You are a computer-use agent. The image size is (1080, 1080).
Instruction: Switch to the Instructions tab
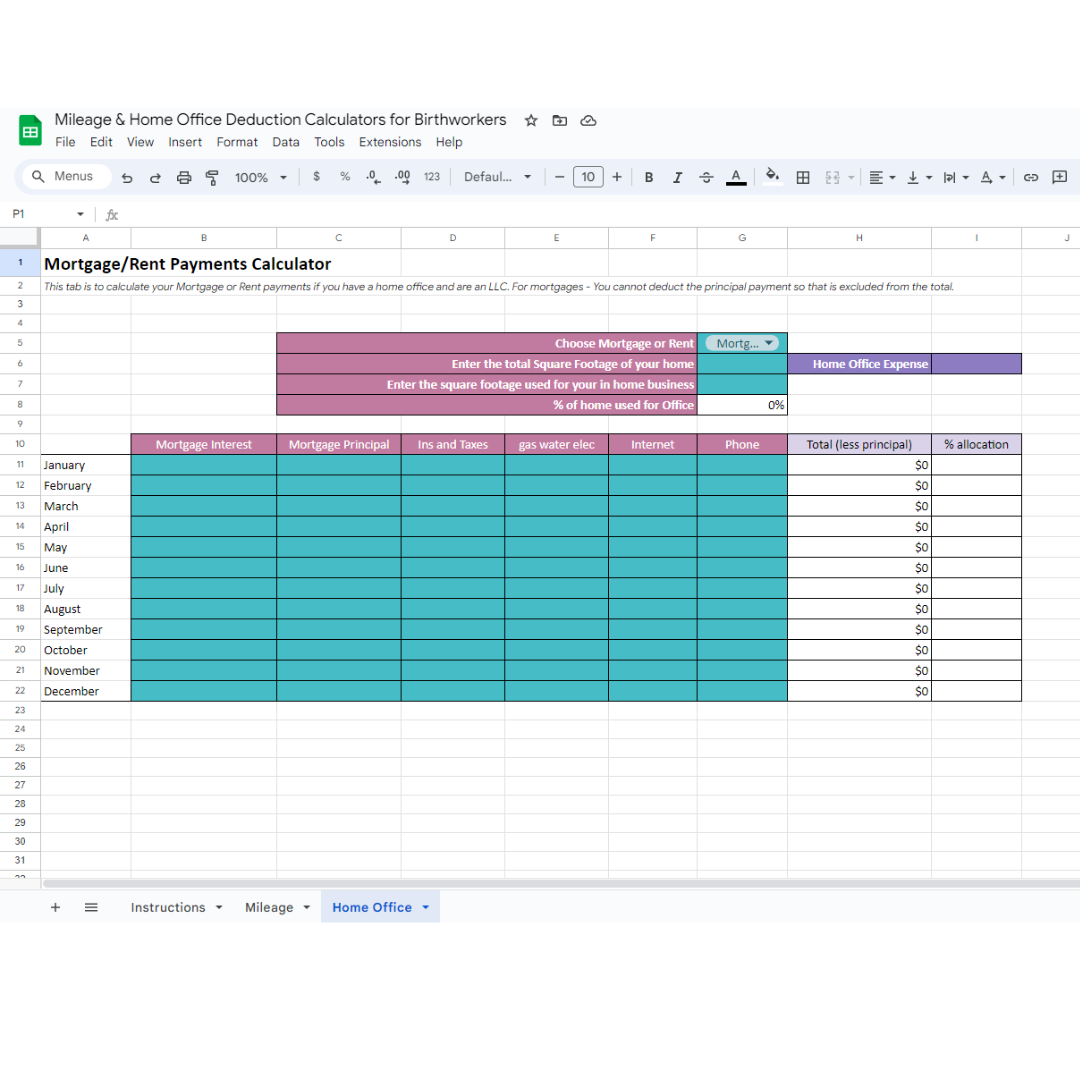pyautogui.click(x=168, y=907)
